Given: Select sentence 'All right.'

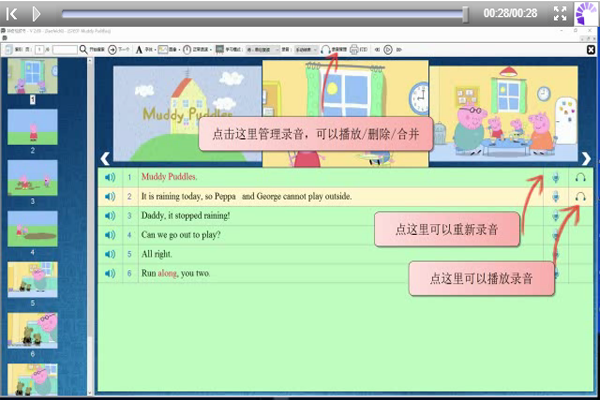Looking at the screenshot, I should (x=157, y=254).
